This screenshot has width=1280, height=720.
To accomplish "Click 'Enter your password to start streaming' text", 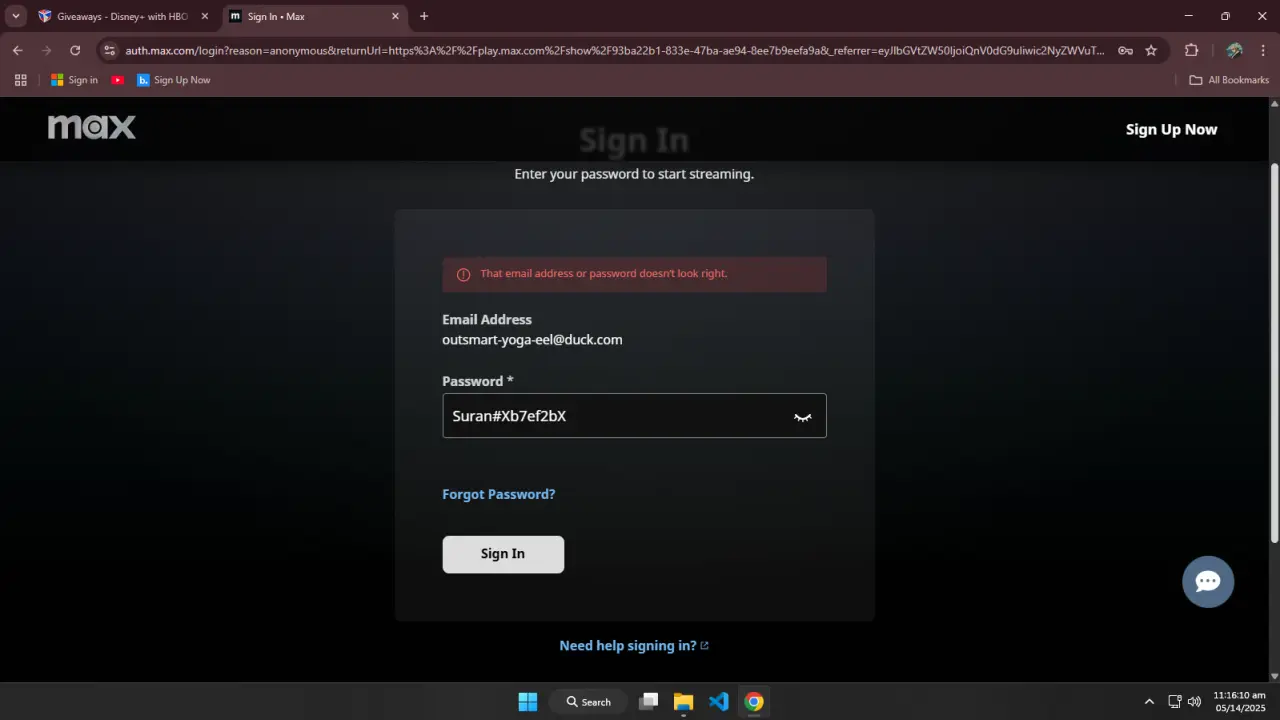I will (x=634, y=174).
